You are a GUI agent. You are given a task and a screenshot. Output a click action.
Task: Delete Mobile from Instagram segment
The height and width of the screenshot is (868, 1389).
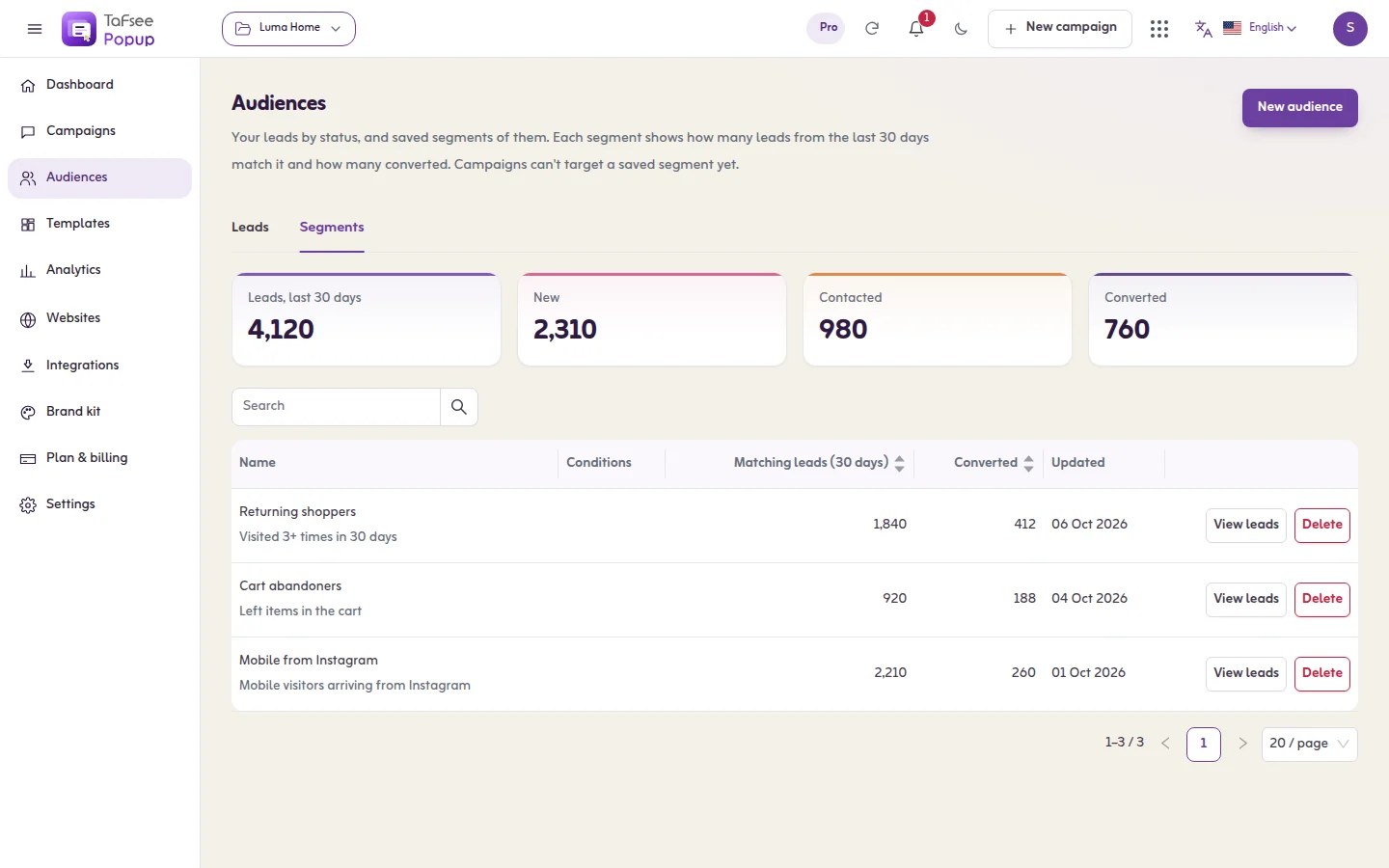pos(1321,673)
